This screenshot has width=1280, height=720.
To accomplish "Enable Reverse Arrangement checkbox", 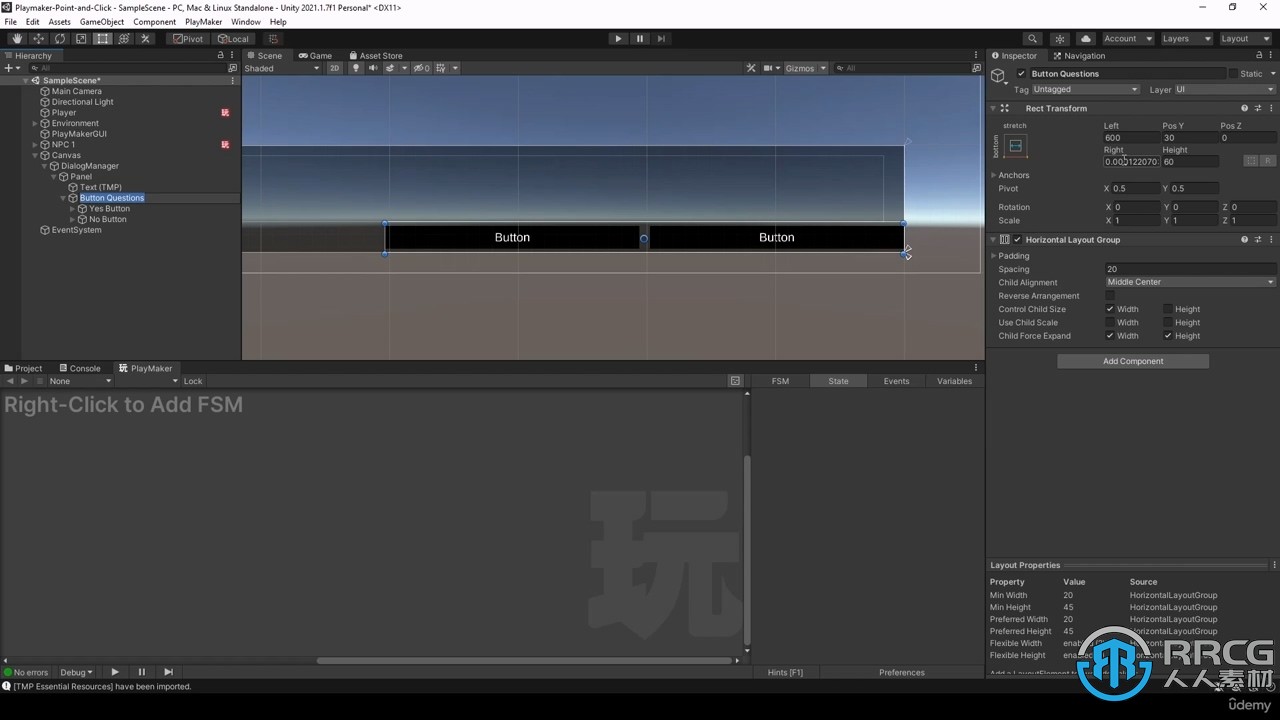I will pos(1110,296).
